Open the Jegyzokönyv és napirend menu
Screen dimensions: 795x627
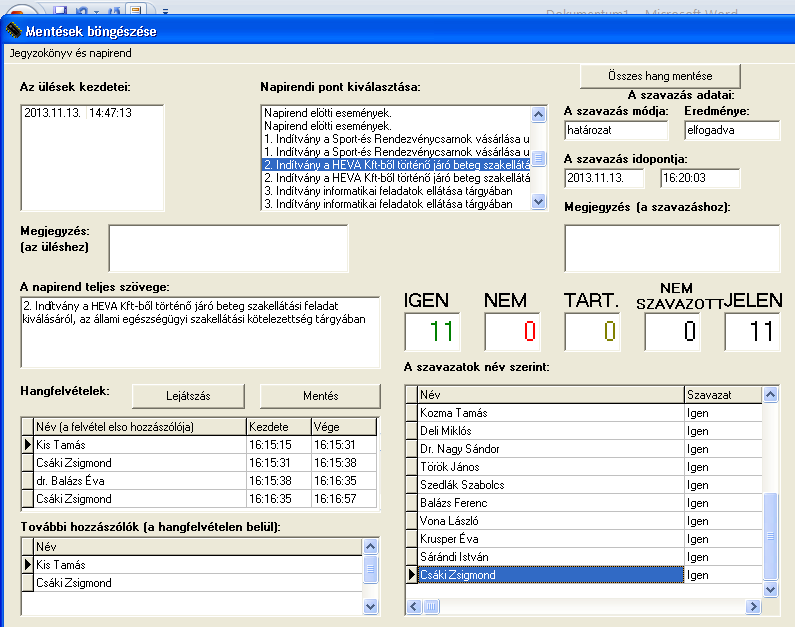[x=70, y=53]
